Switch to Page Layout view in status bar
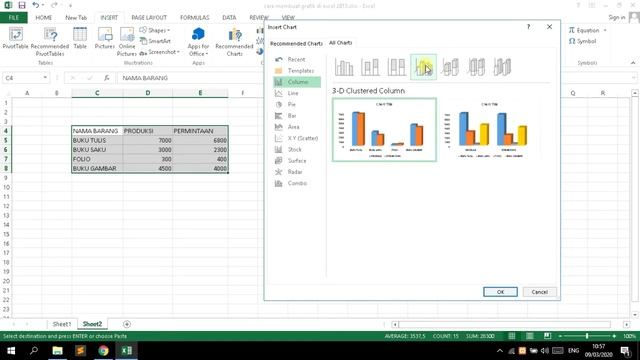The width and height of the screenshot is (640, 360). click(x=529, y=336)
